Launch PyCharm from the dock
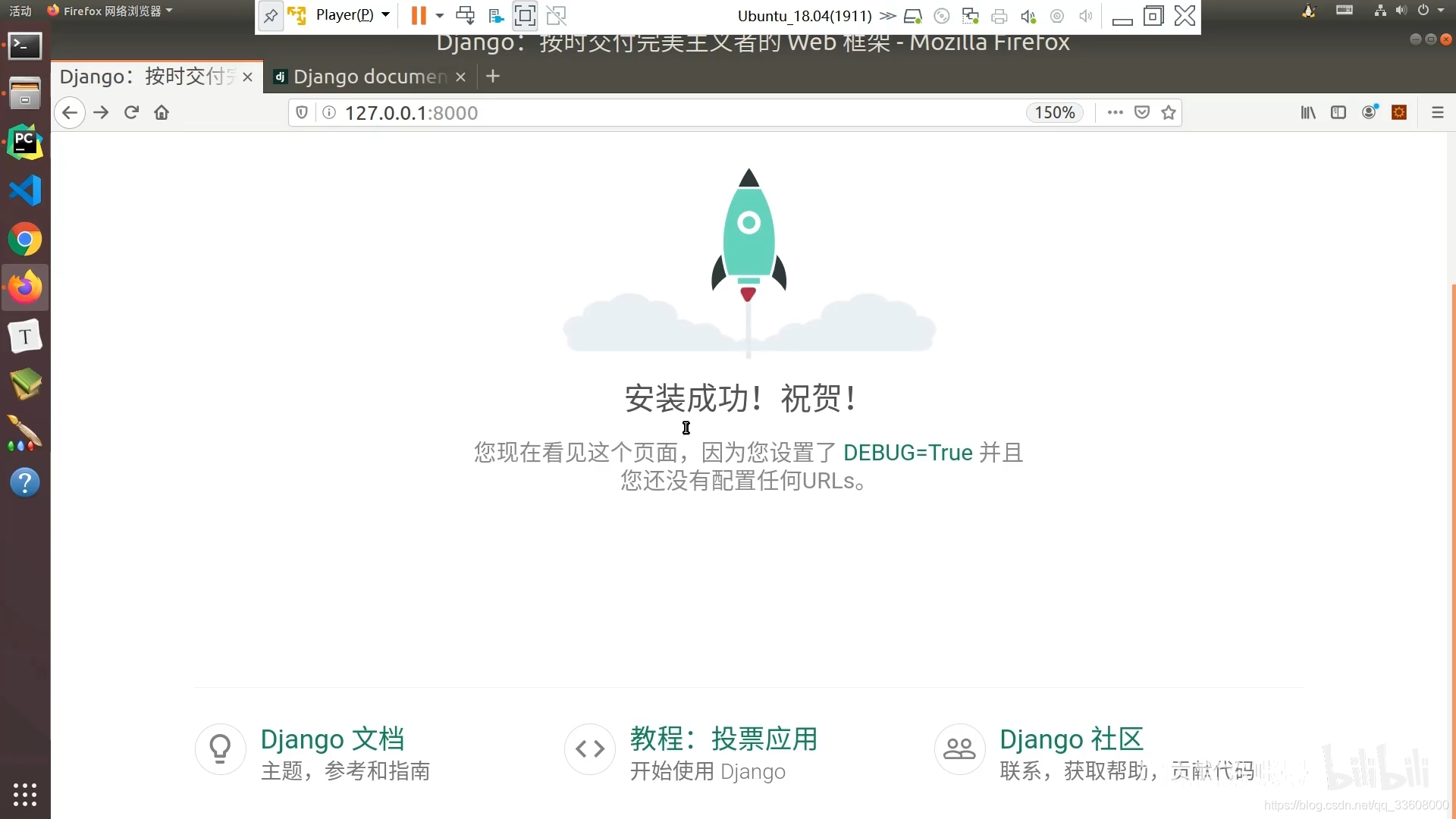 [25, 142]
